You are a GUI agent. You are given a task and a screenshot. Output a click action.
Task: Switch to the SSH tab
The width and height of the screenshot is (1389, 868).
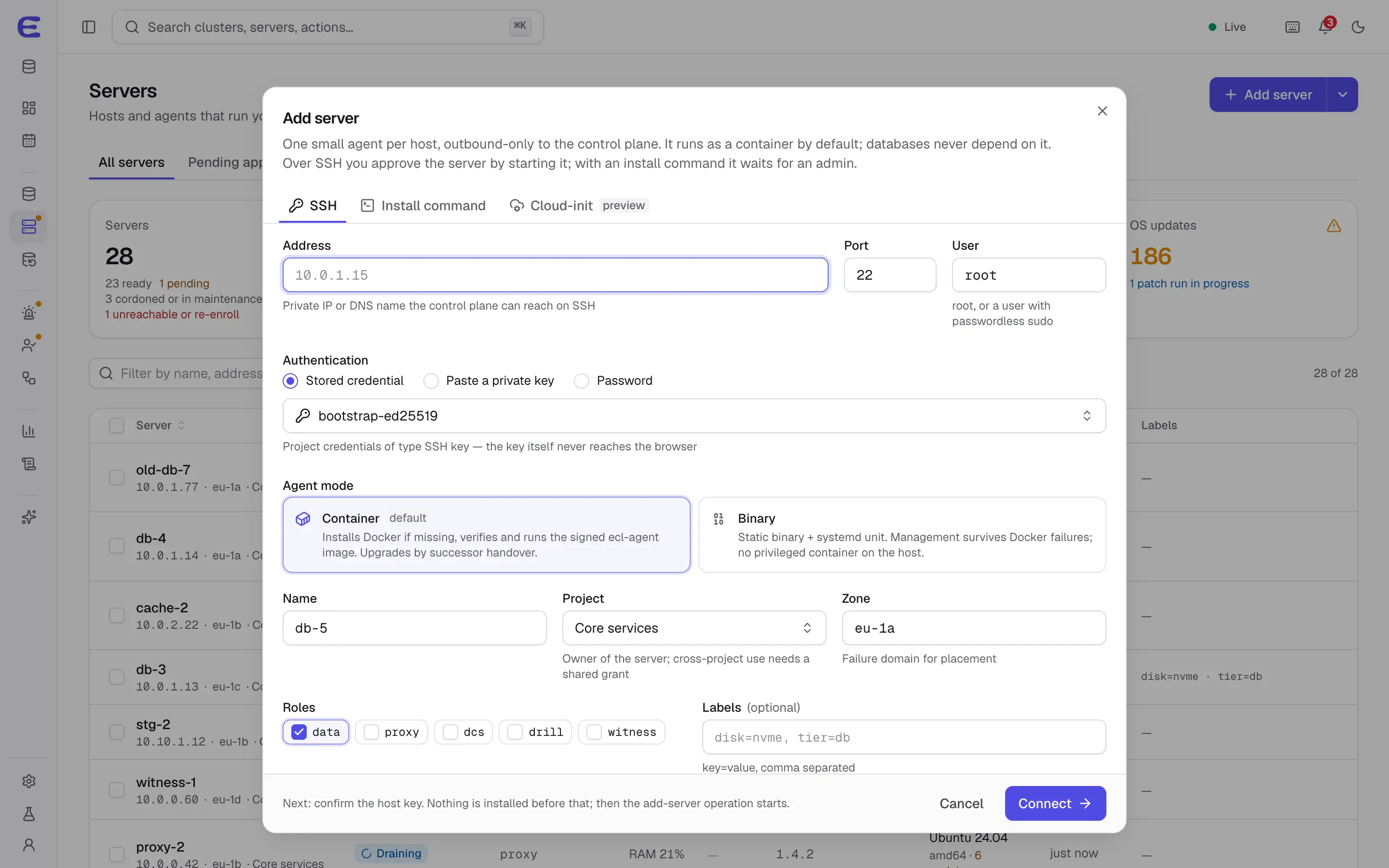(313, 205)
